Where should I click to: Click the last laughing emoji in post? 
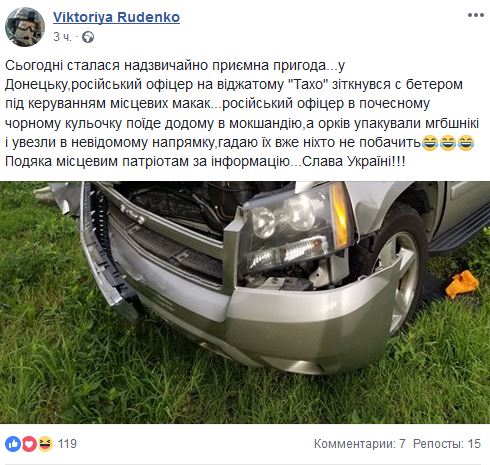tap(466, 143)
